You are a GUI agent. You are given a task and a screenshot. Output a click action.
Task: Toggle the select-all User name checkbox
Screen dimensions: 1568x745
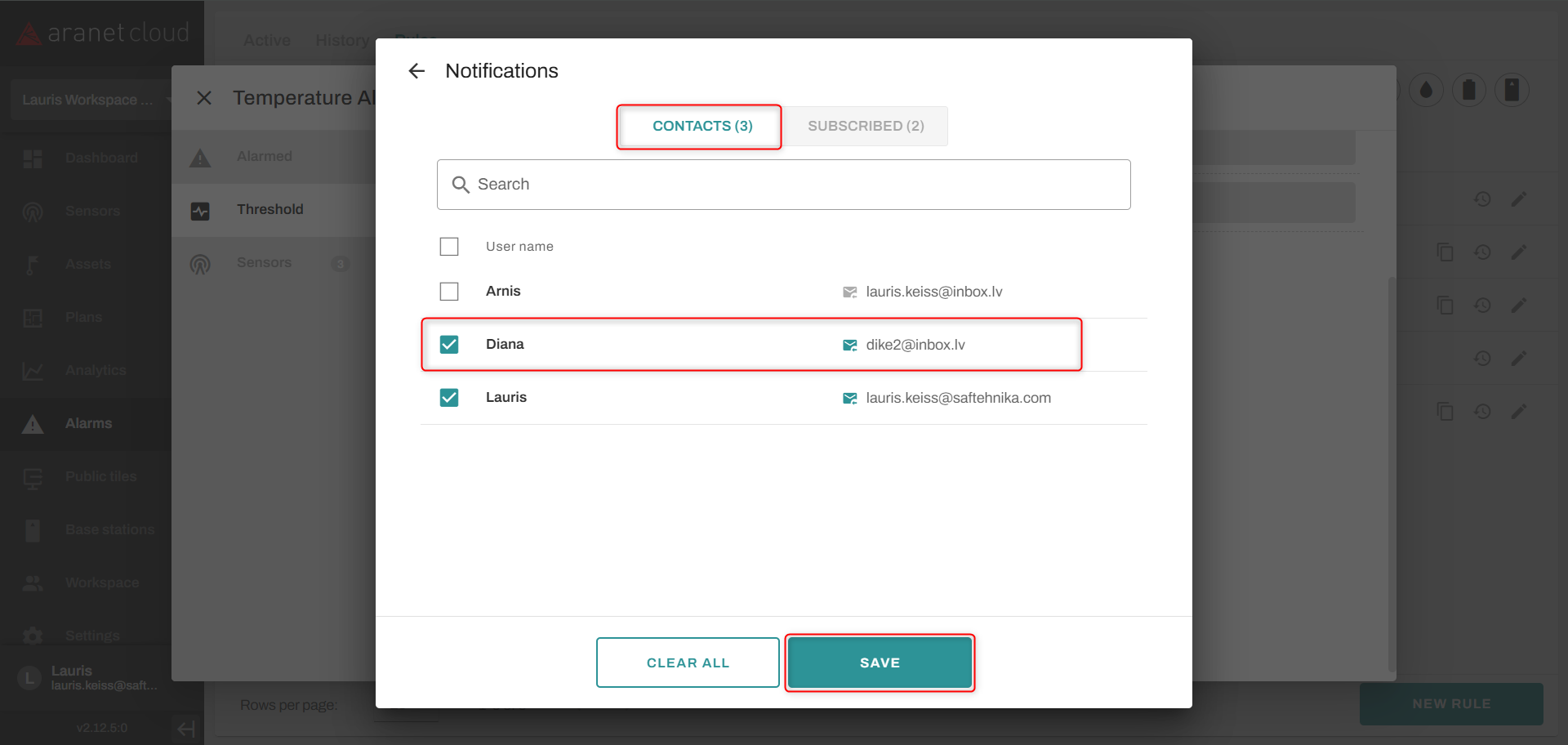(449, 247)
